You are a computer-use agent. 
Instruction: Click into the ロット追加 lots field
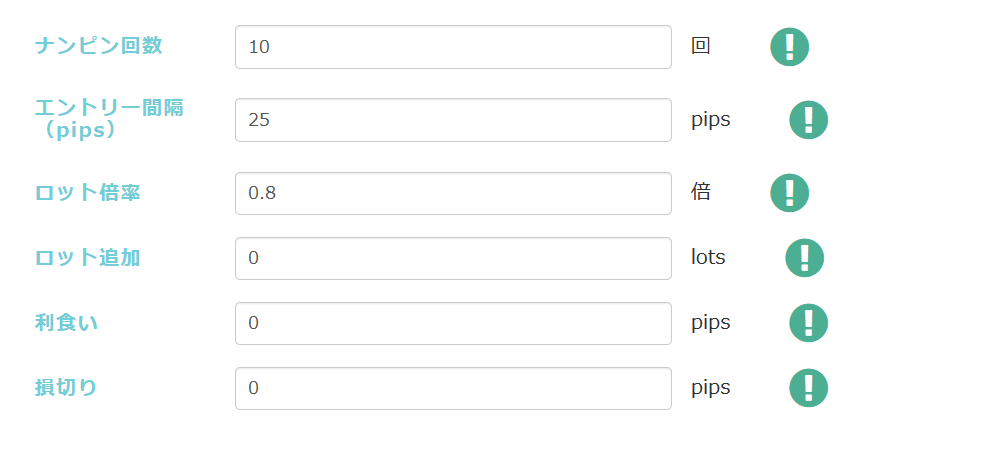coord(453,258)
